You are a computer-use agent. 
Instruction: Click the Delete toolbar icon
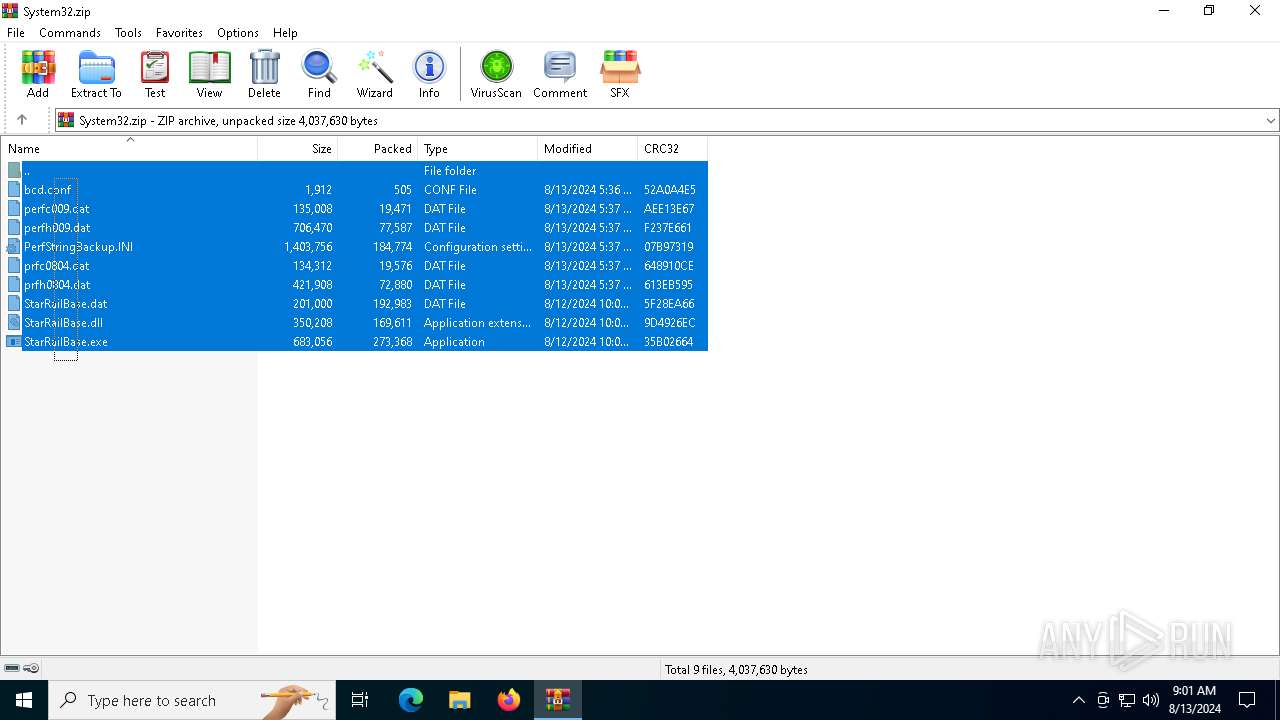[264, 74]
